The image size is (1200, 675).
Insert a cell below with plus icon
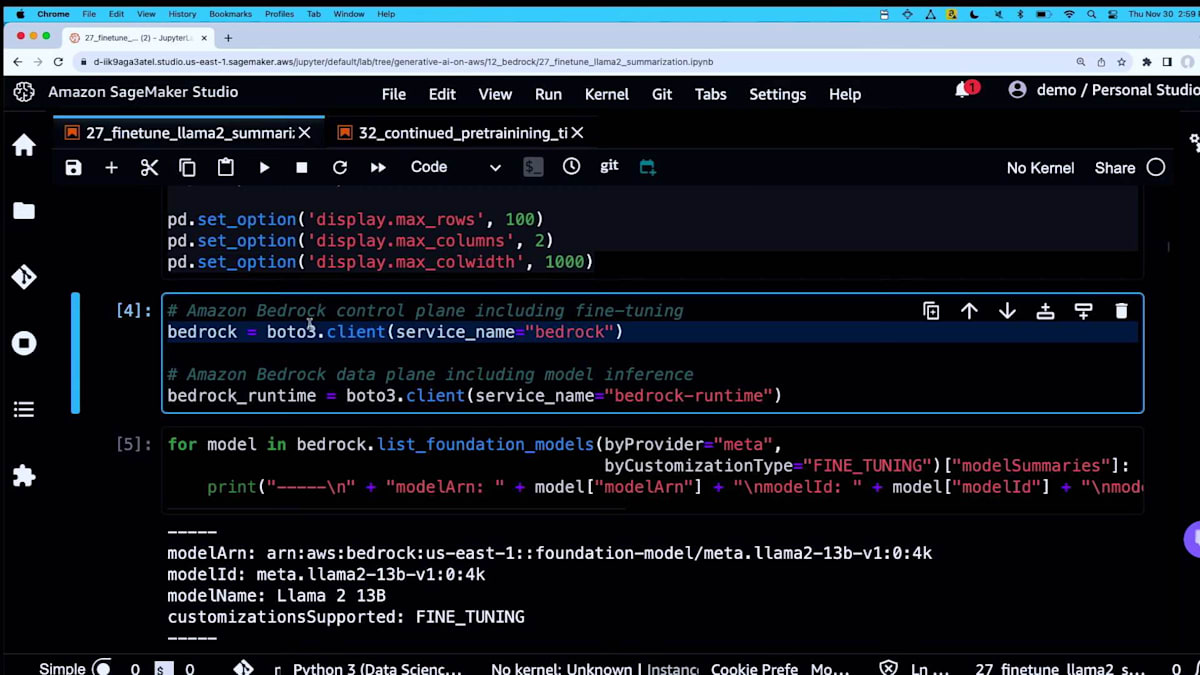111,167
